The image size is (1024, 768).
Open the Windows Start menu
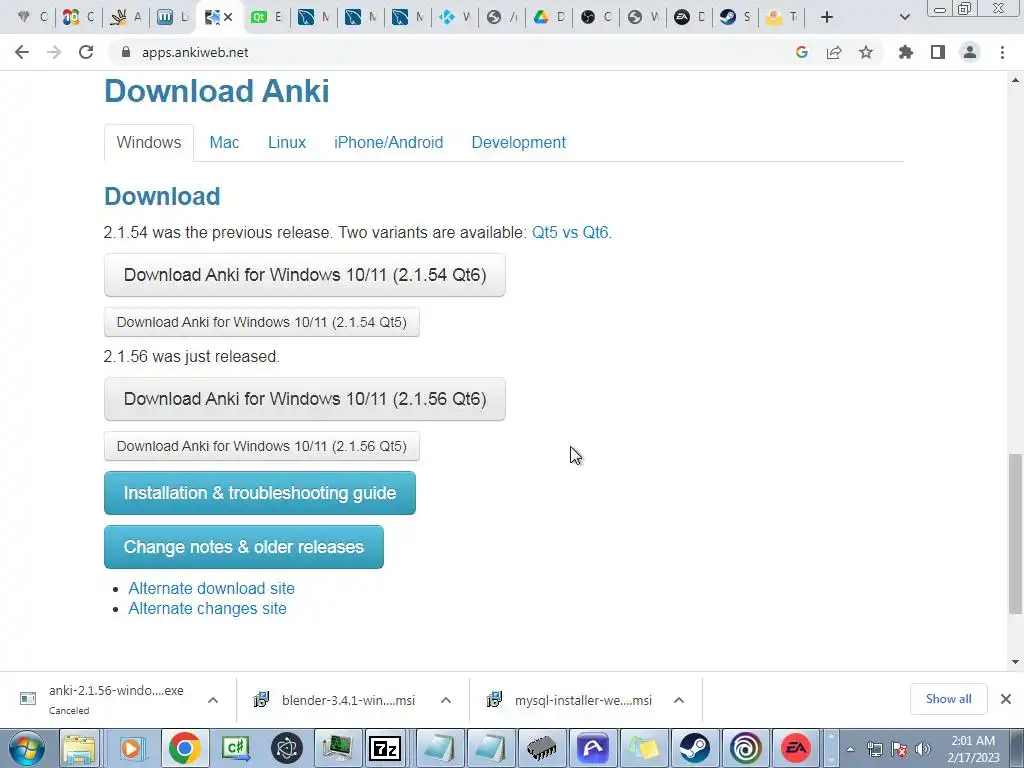click(27, 748)
